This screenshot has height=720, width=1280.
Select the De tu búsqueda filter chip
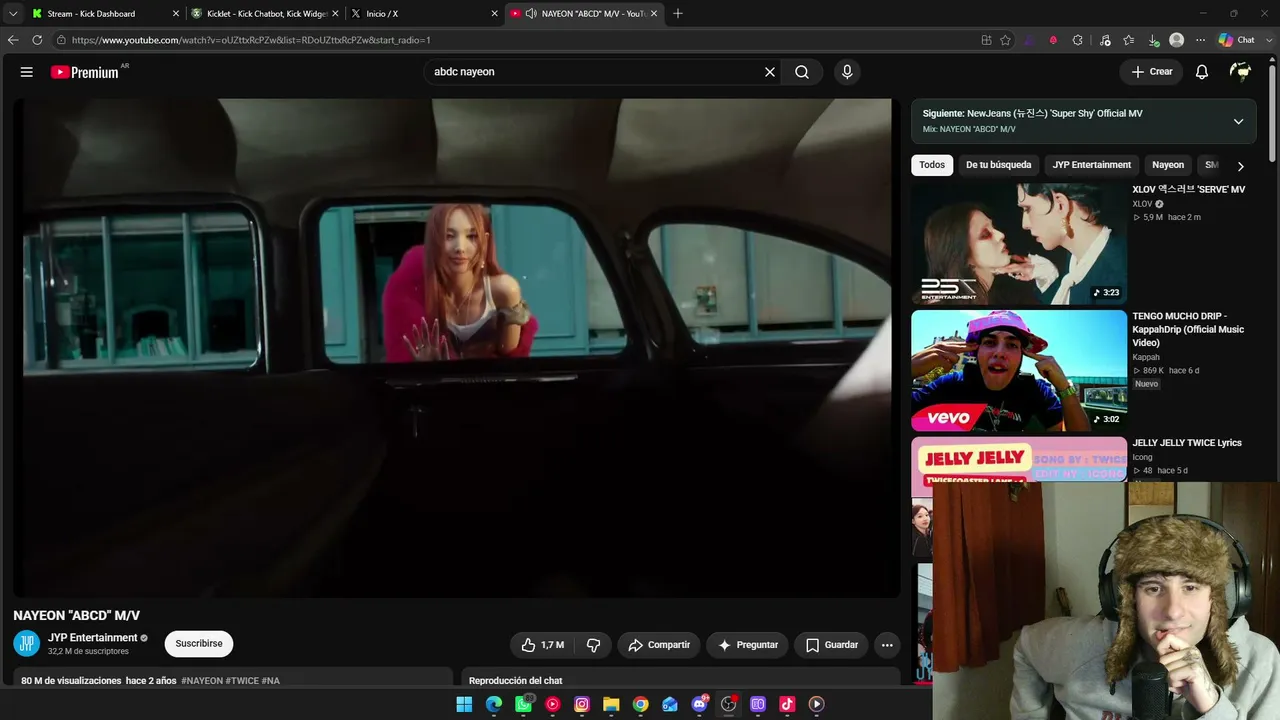(998, 165)
